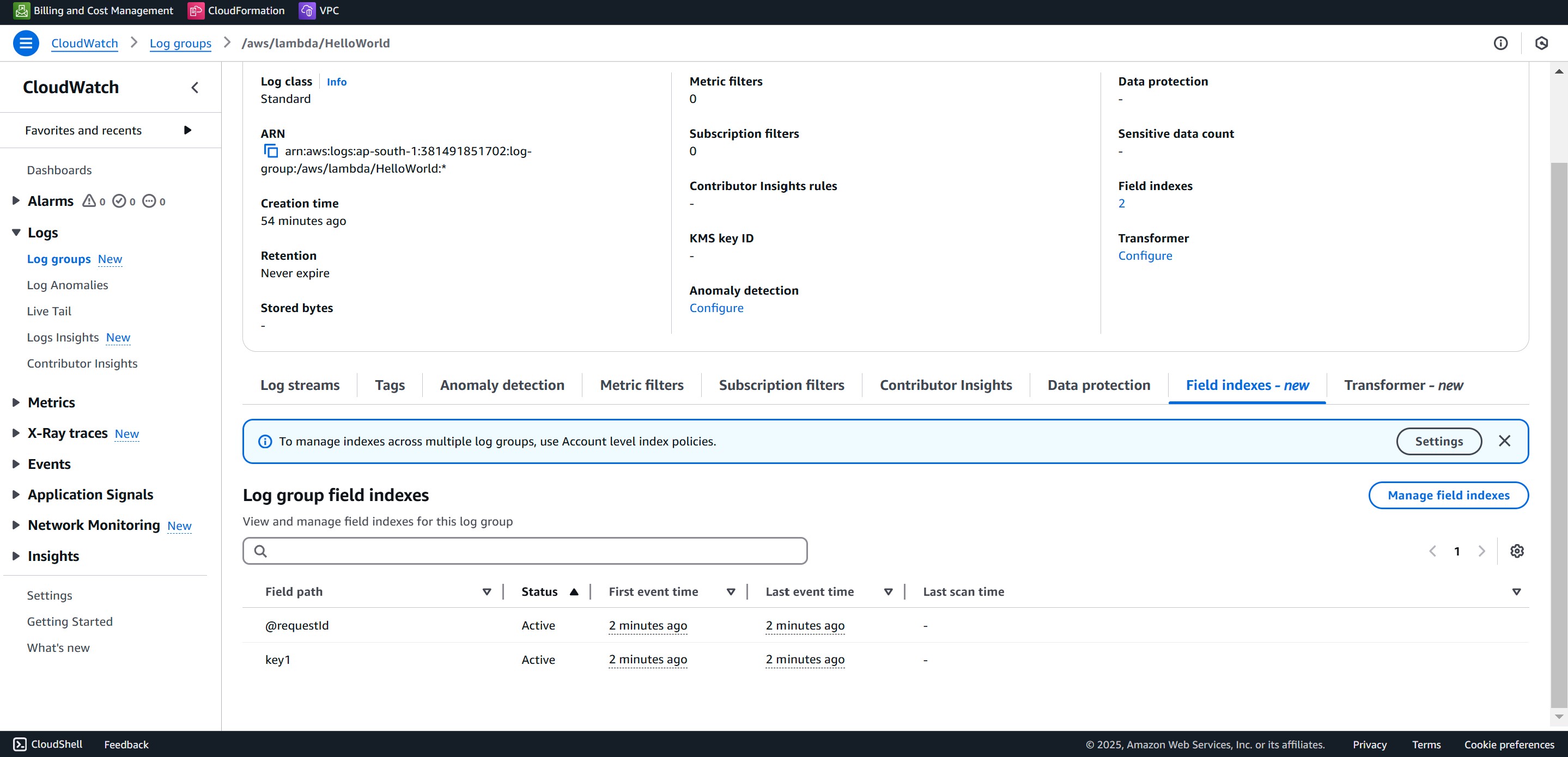Click the Manage field indexes button
Image resolution: width=1568 pixels, height=757 pixels.
click(1449, 495)
